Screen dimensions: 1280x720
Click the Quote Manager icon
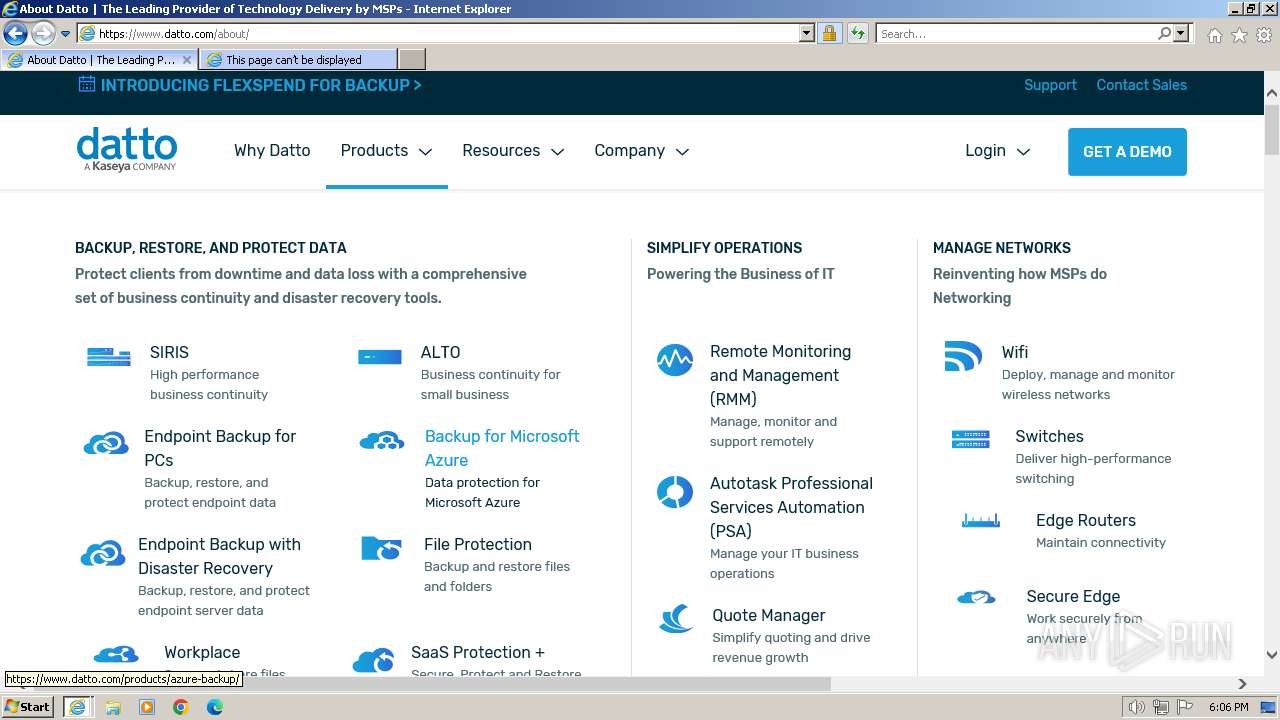(677, 619)
